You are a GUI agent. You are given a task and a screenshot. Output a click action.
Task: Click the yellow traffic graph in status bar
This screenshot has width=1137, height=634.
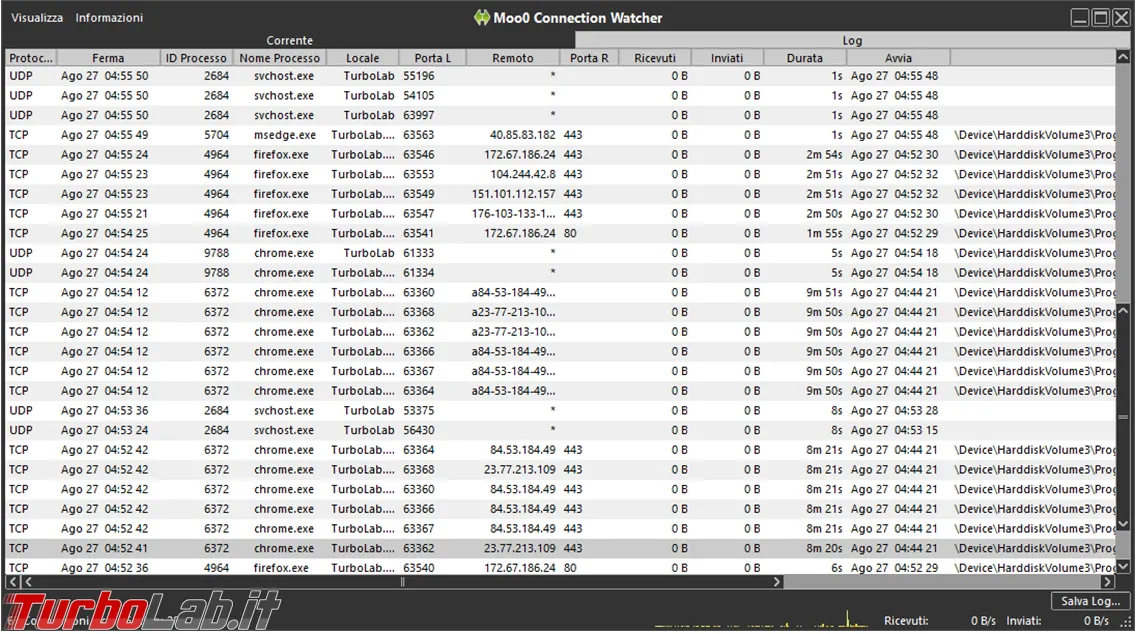(x=761, y=619)
